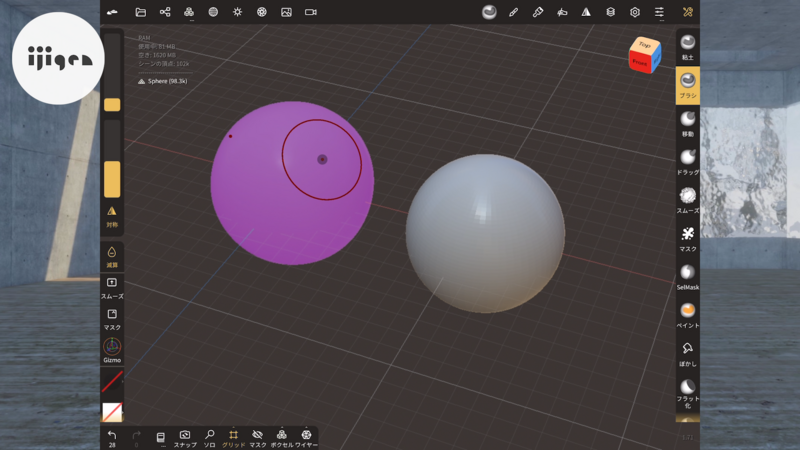Select the ブラシ (Brush) tool
This screenshot has height=450, width=800.
(688, 85)
